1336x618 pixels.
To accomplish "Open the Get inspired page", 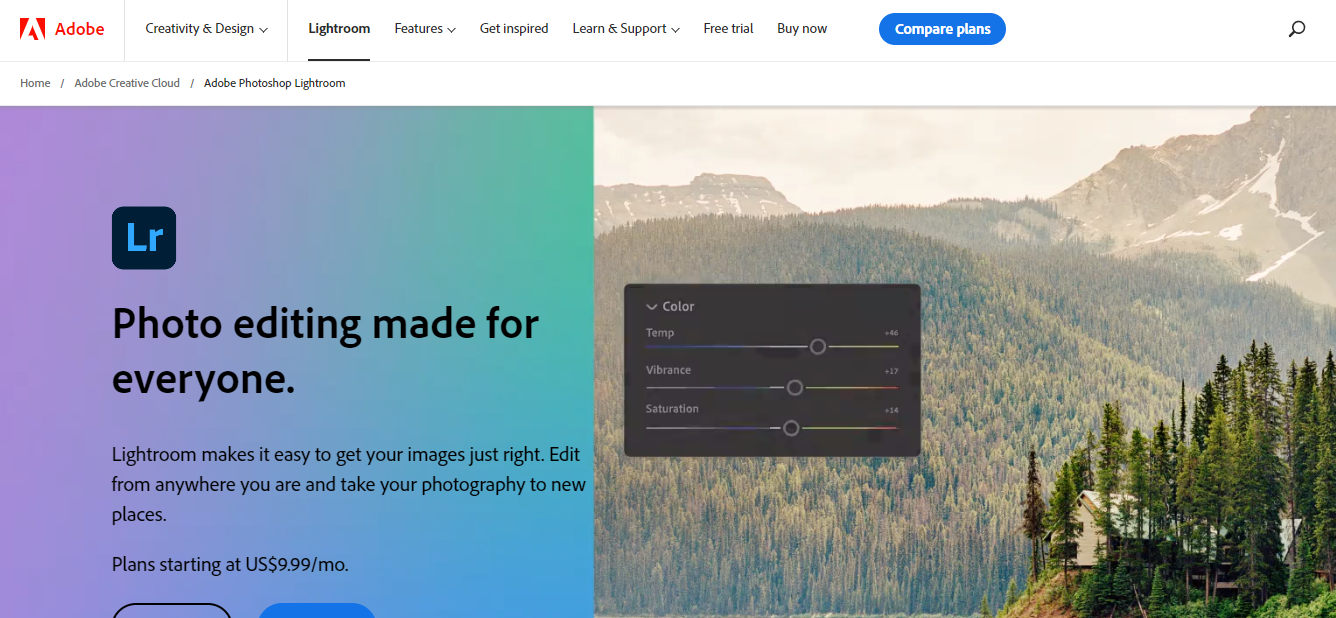I will (514, 29).
